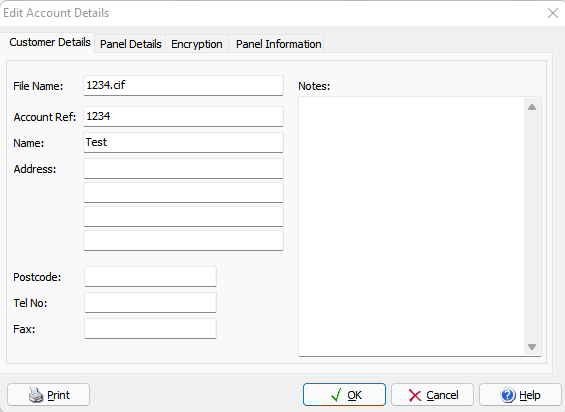This screenshot has width=565, height=412.
Task: Select the Panel Information tab
Action: point(278,44)
